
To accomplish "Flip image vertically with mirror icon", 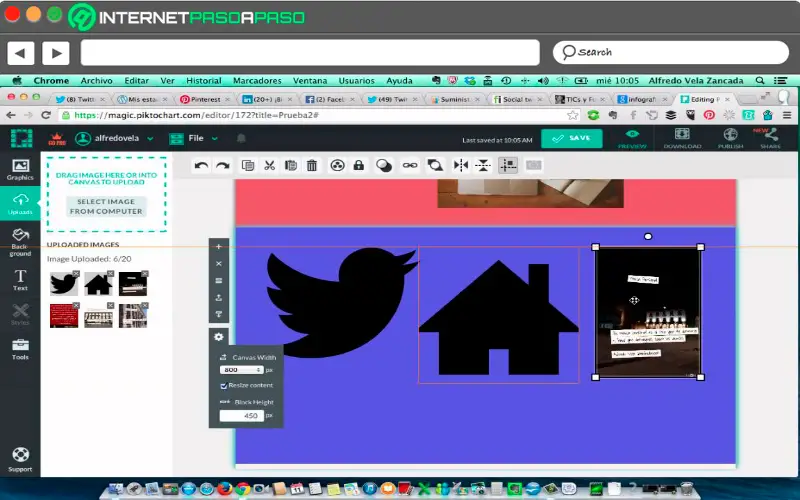I will (483, 165).
